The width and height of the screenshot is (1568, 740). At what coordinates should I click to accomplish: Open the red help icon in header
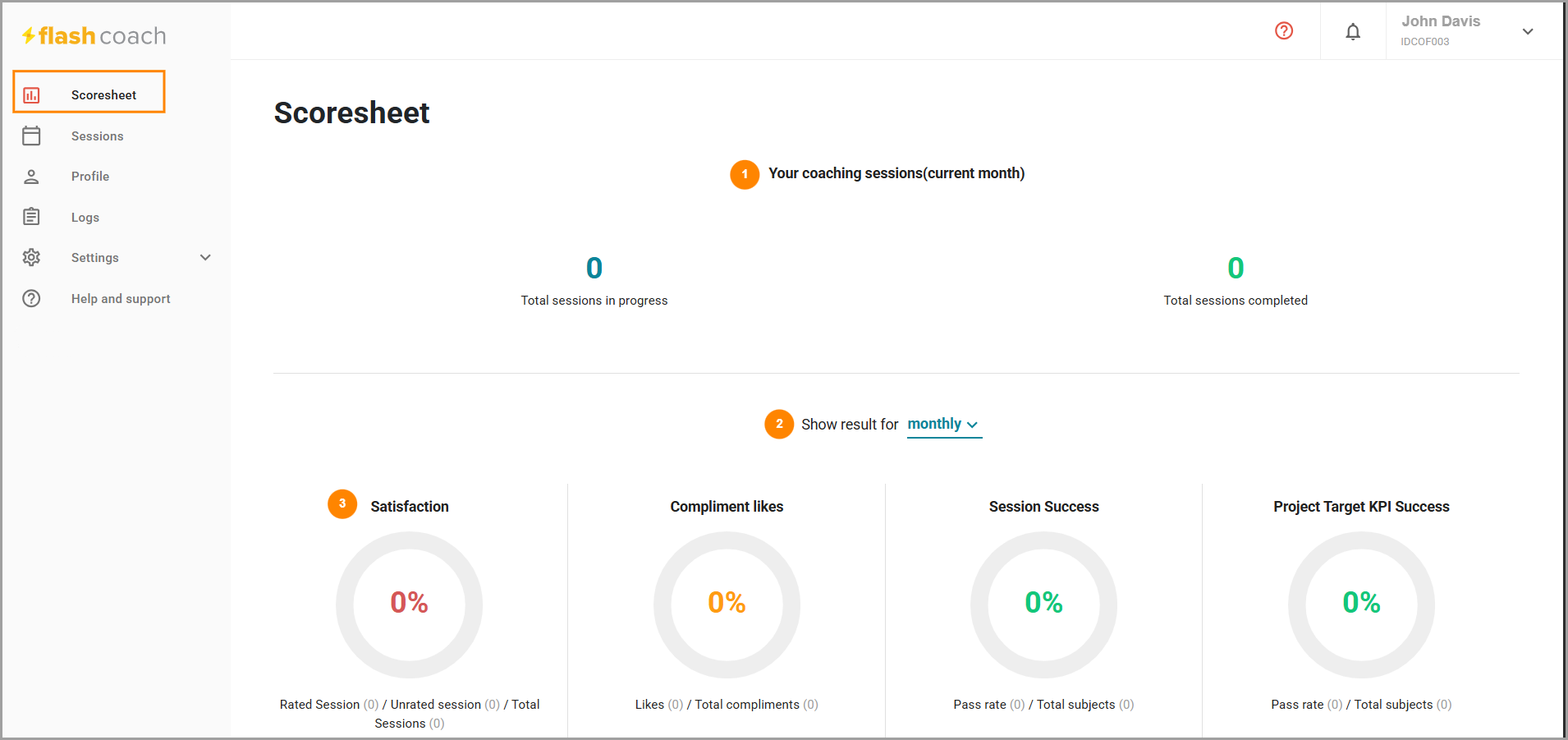point(1284,30)
